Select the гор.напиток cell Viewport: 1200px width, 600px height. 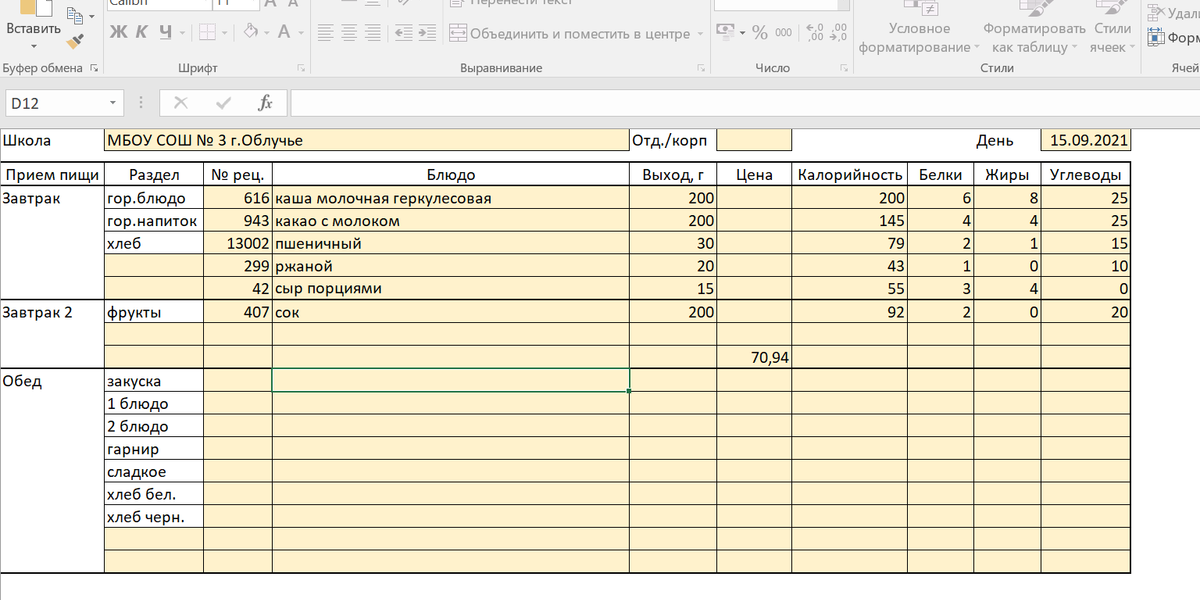[x=154, y=221]
